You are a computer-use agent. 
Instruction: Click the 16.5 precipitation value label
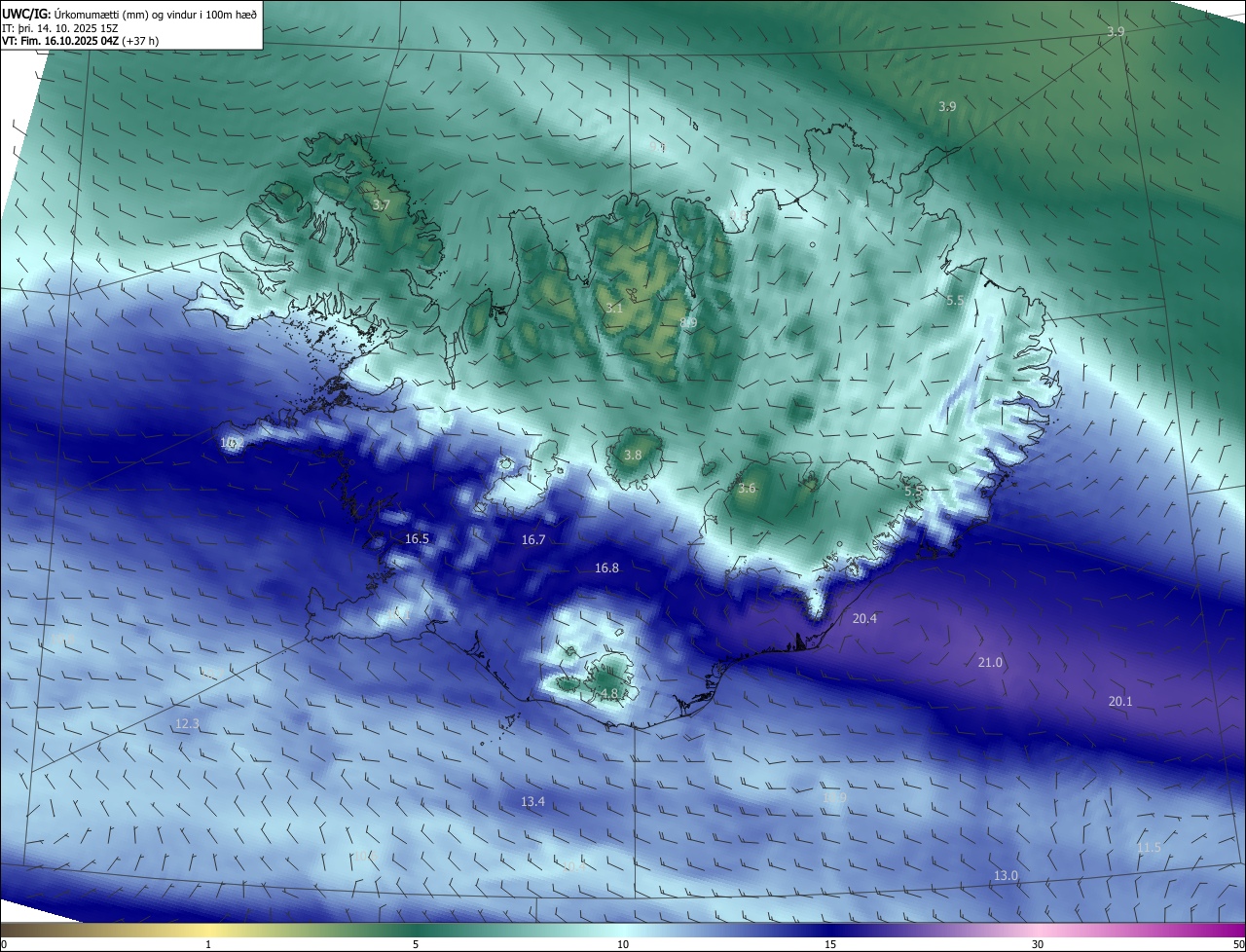(x=417, y=538)
